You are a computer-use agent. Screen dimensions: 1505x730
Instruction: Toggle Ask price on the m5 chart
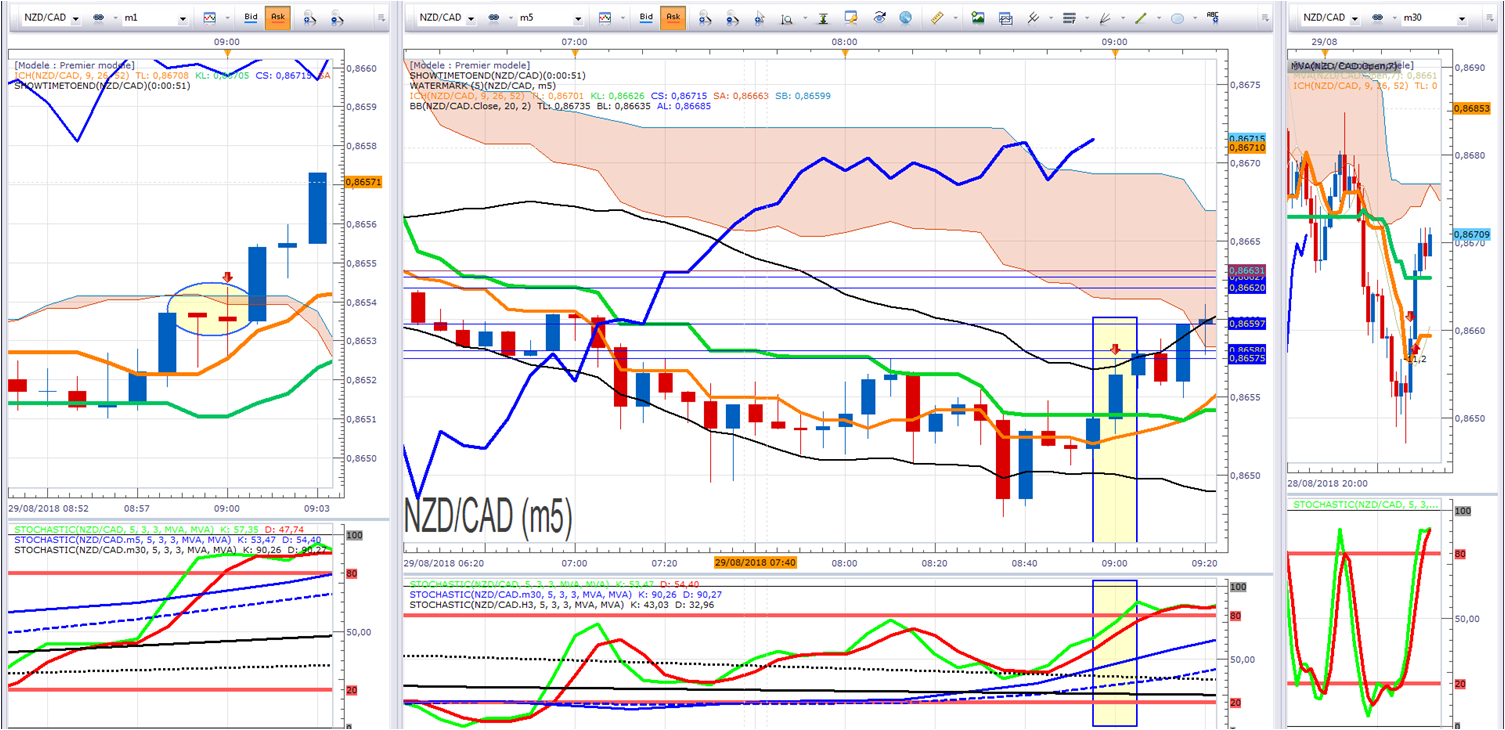pyautogui.click(x=672, y=17)
